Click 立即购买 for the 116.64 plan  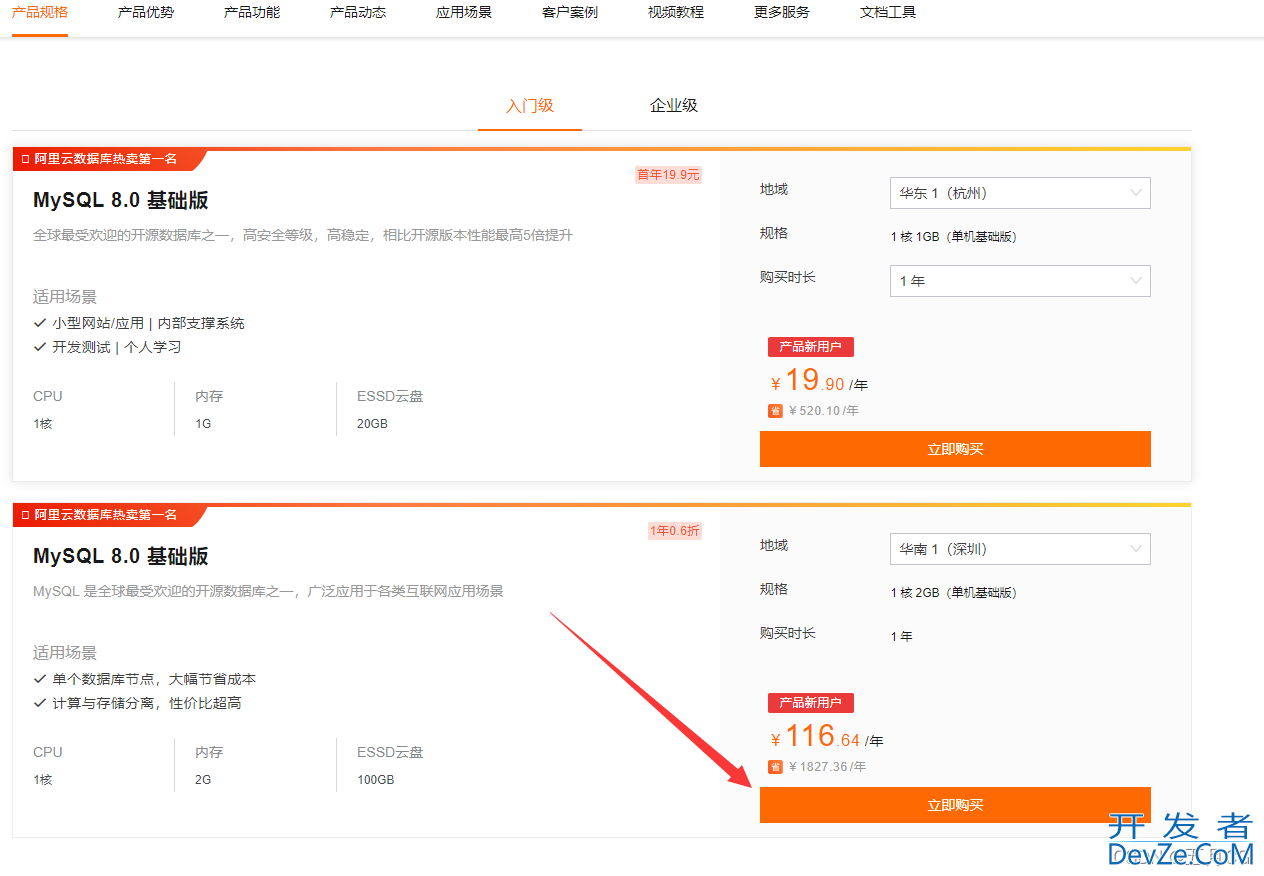click(x=955, y=805)
